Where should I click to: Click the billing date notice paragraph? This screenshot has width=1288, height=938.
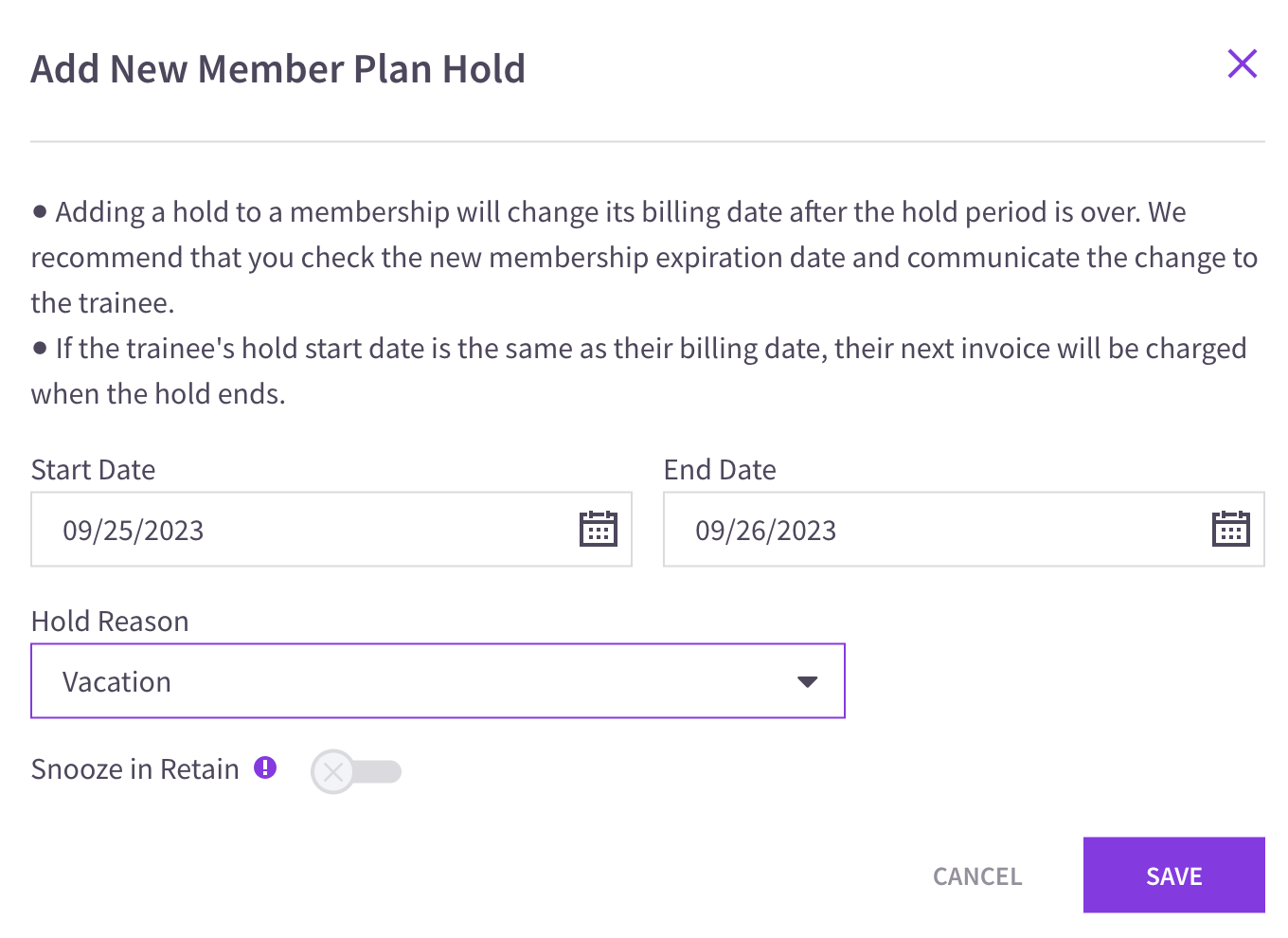click(644, 258)
